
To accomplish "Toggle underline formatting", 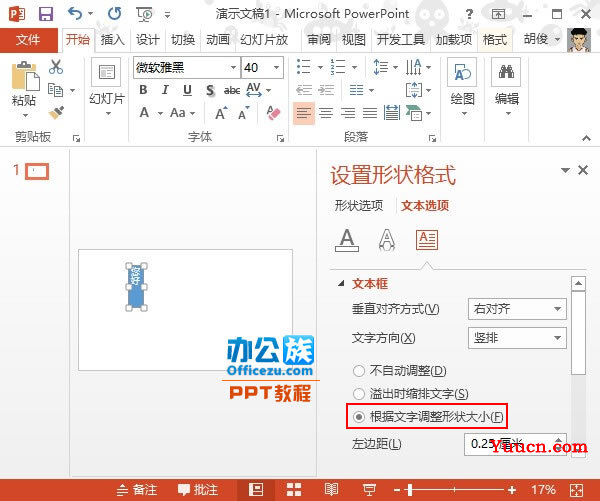I will pyautogui.click(x=187, y=90).
